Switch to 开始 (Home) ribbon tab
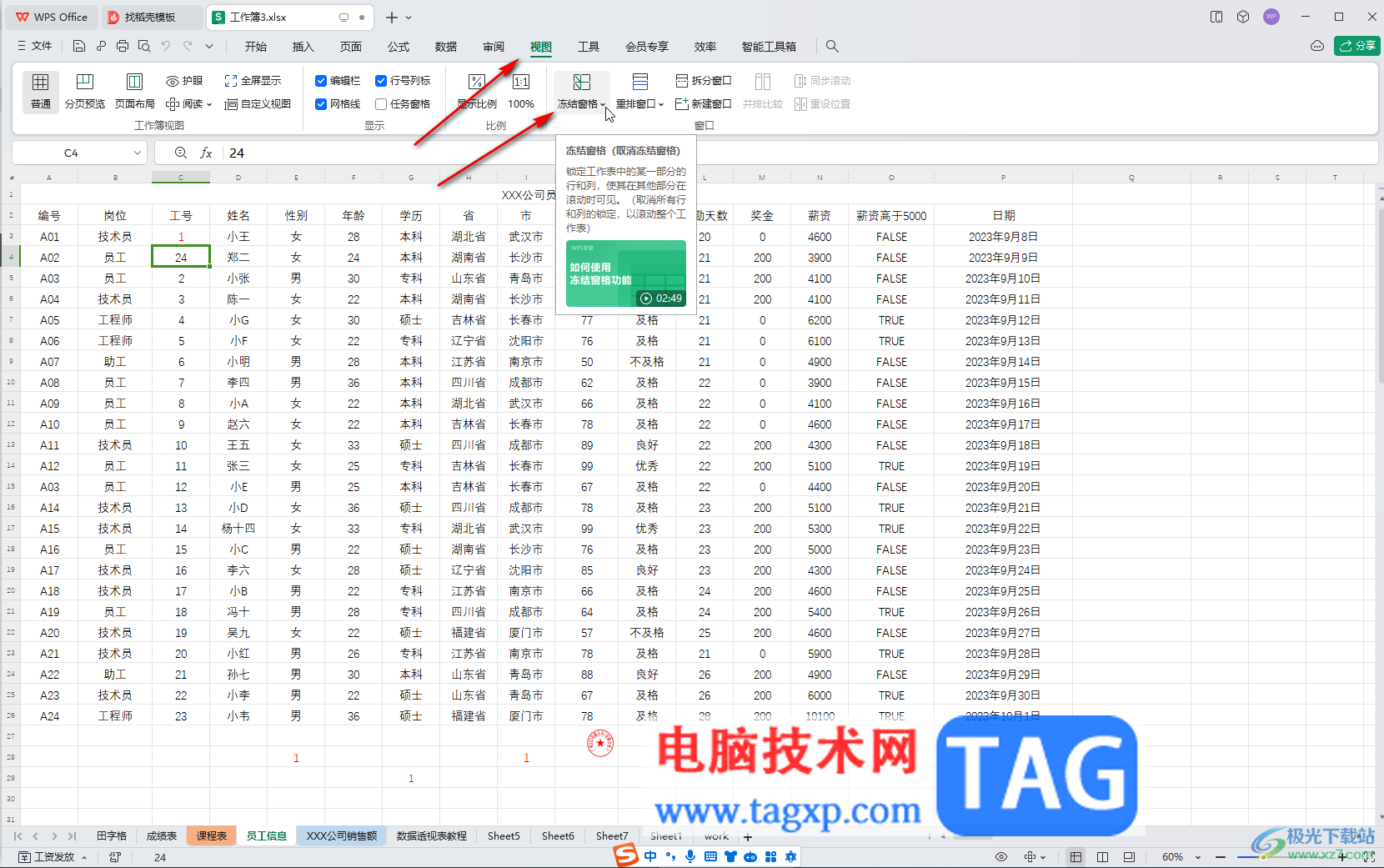1384x868 pixels. 256,47
